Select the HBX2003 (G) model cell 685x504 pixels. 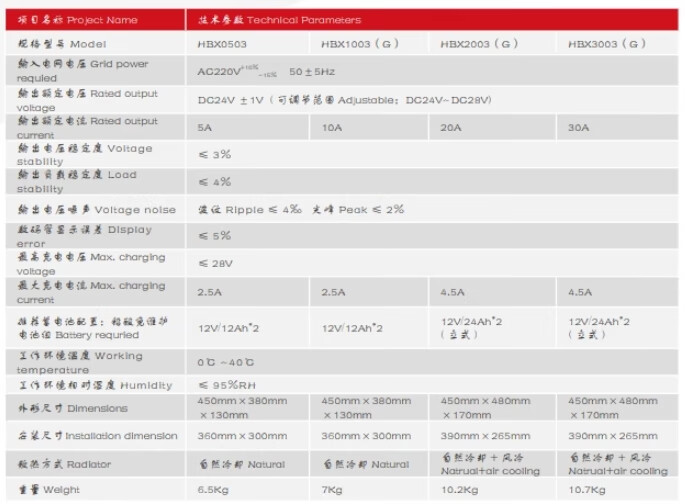pos(479,44)
